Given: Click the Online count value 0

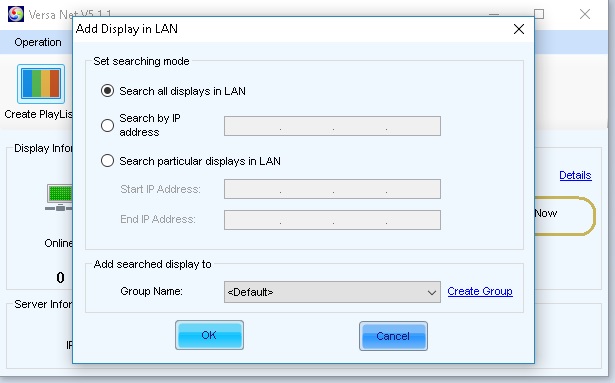Looking at the screenshot, I should click(60, 278).
